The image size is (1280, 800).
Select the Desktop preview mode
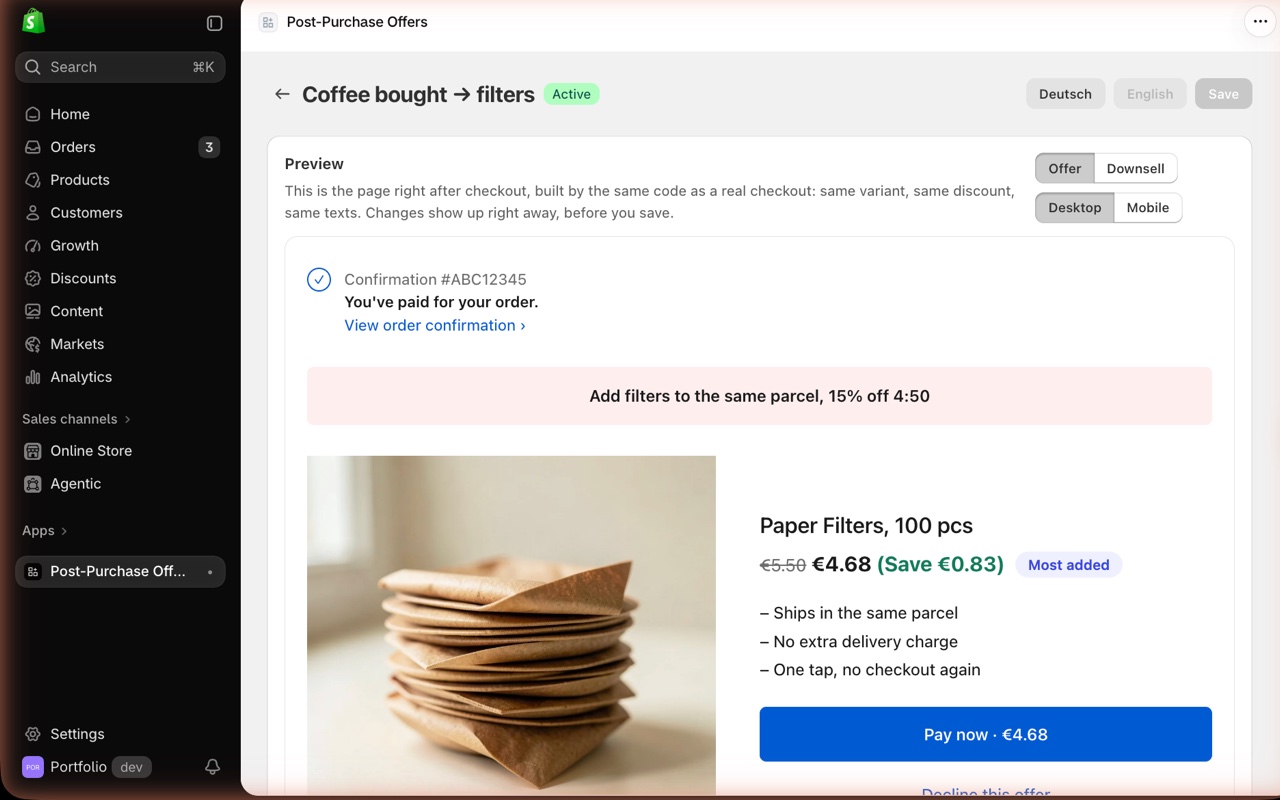(1075, 207)
